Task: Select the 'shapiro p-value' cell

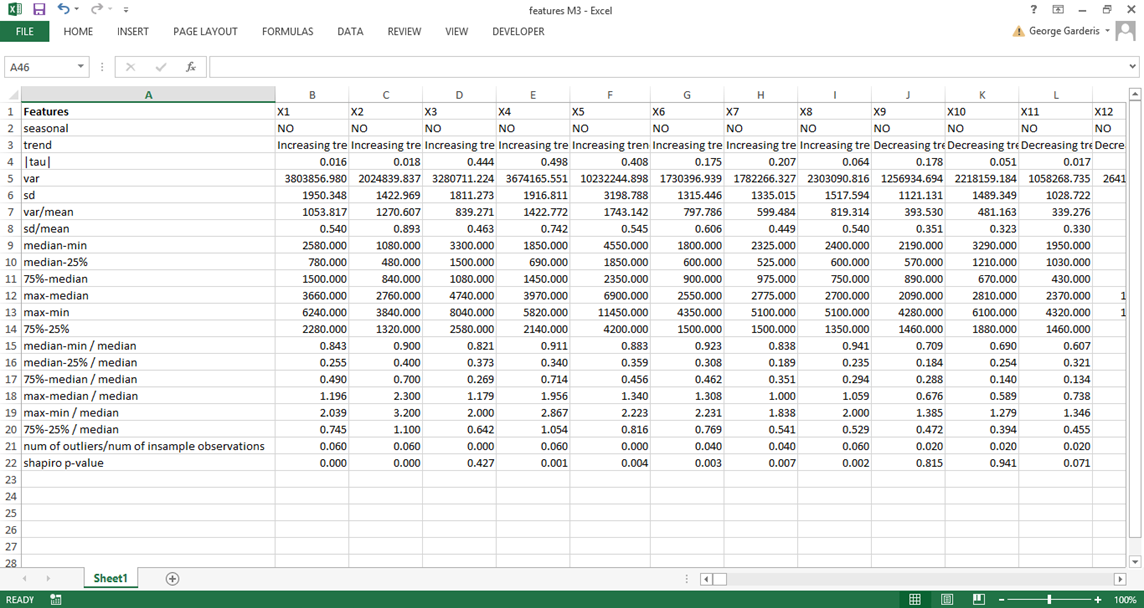Action: (x=148, y=463)
